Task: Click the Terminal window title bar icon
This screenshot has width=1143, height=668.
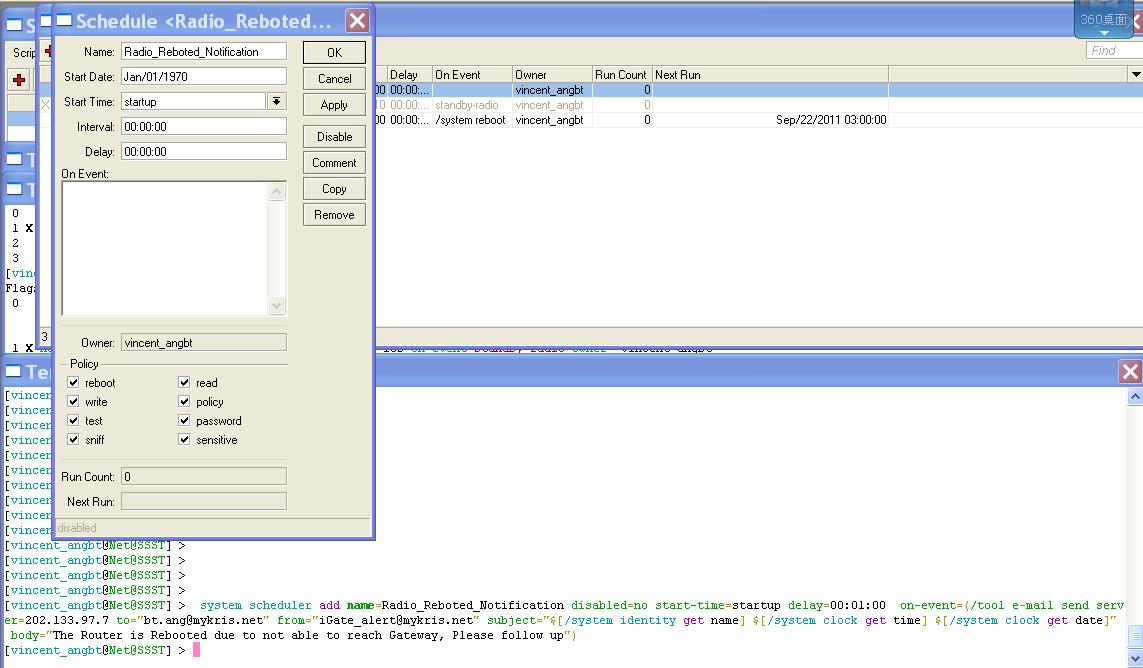Action: click(14, 372)
